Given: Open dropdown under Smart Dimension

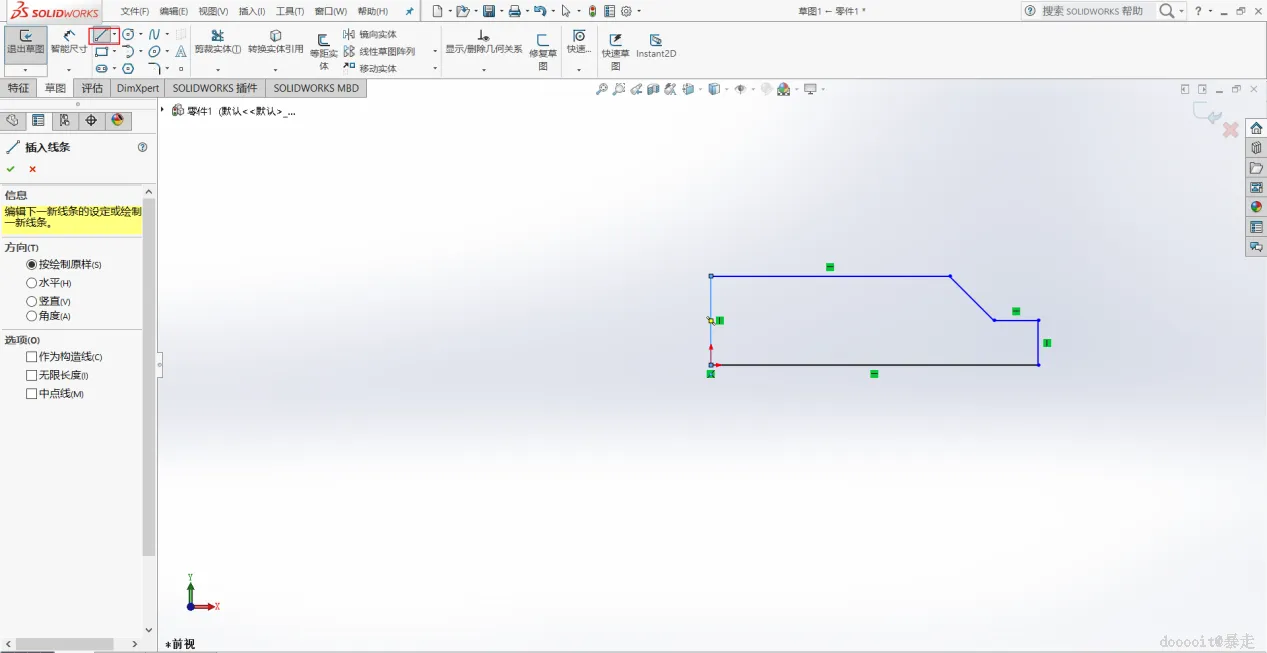Looking at the screenshot, I should click(x=69, y=71).
